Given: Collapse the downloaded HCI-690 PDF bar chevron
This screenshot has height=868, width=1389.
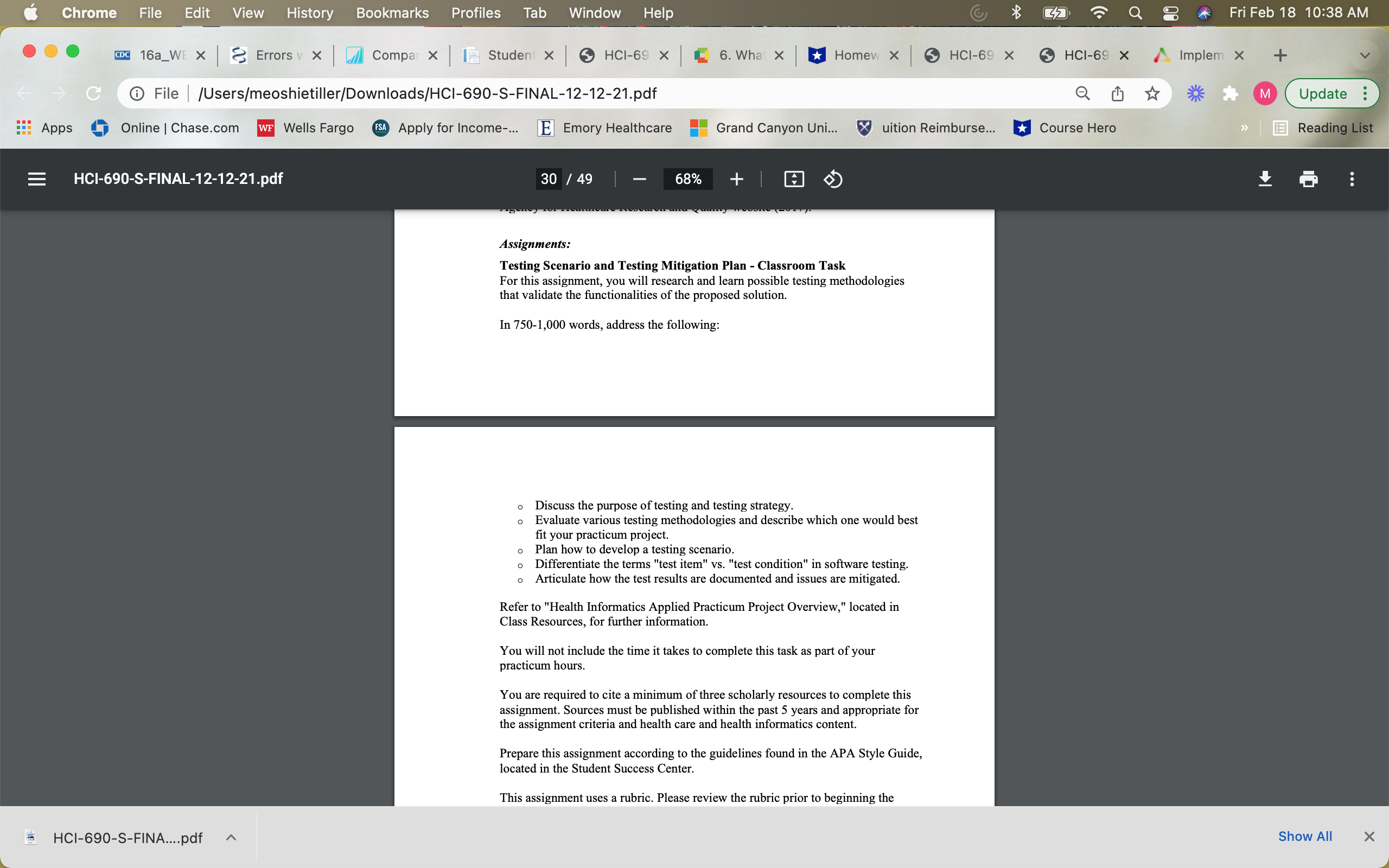Looking at the screenshot, I should click(231, 837).
